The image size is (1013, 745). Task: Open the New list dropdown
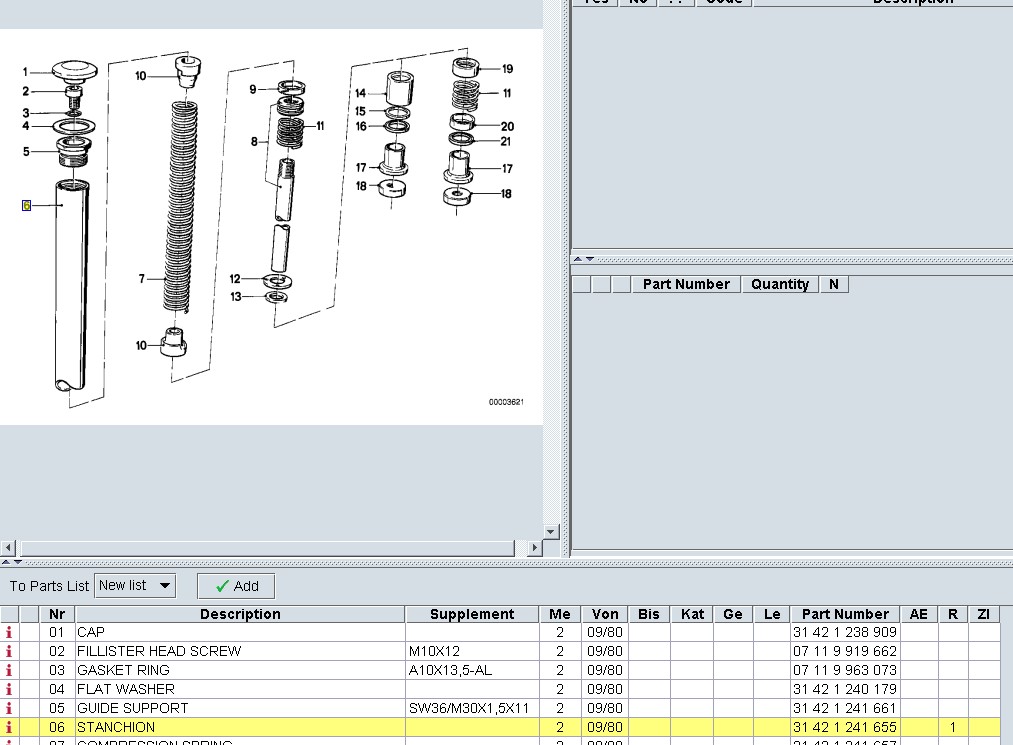[135, 586]
